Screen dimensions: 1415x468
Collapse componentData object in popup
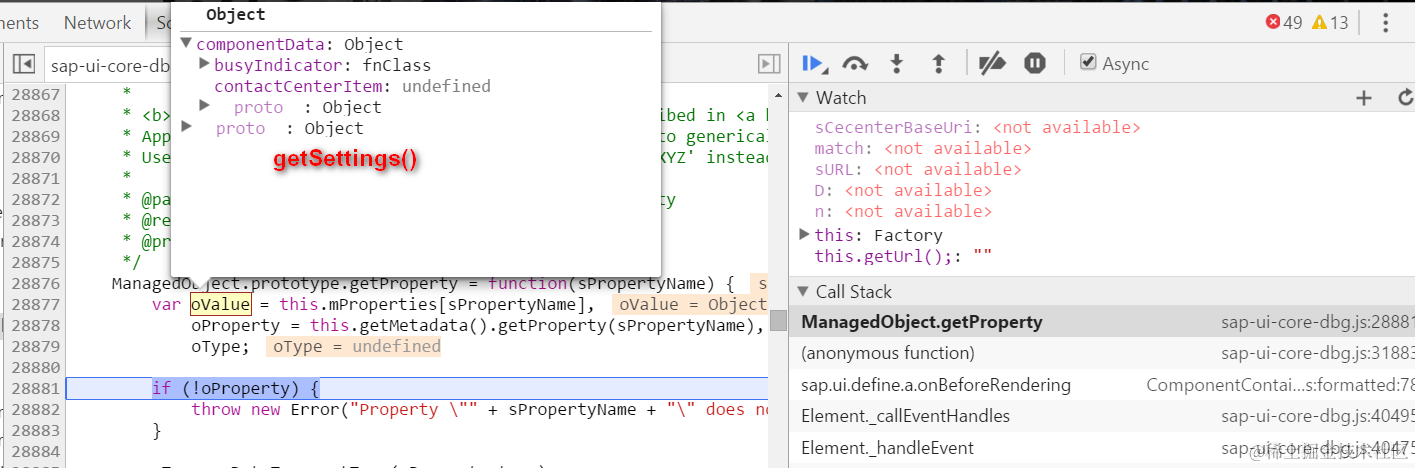pyautogui.click(x=187, y=44)
